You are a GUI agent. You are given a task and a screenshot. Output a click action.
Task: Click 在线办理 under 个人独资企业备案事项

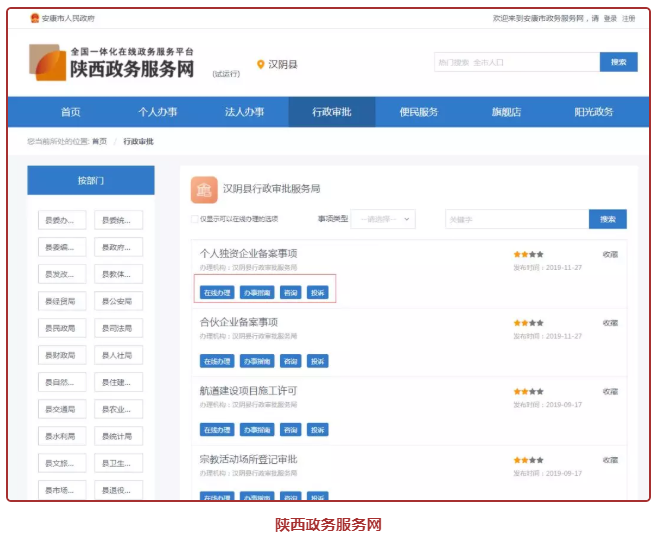217,293
